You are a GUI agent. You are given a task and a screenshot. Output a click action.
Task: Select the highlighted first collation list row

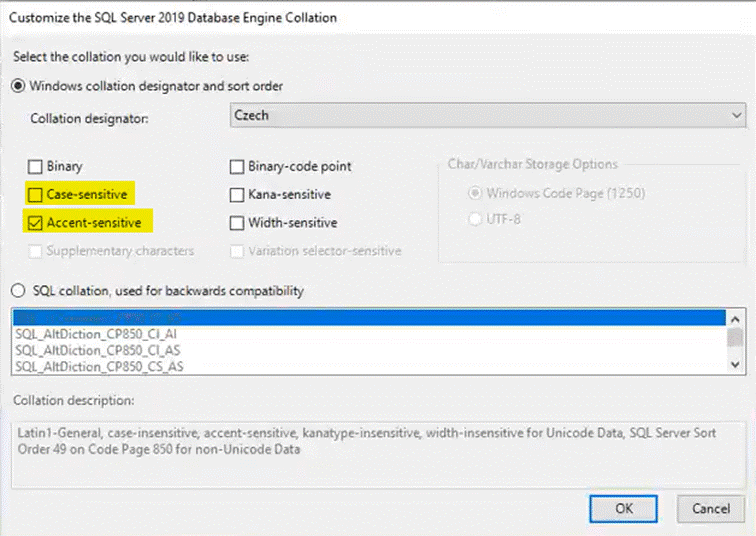[x=369, y=318]
